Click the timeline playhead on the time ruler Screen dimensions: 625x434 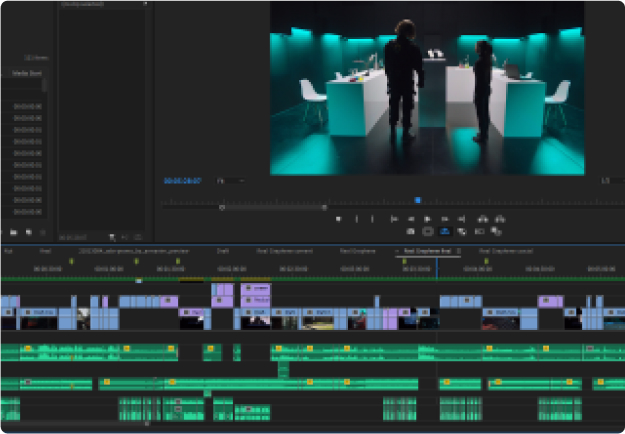tap(436, 269)
